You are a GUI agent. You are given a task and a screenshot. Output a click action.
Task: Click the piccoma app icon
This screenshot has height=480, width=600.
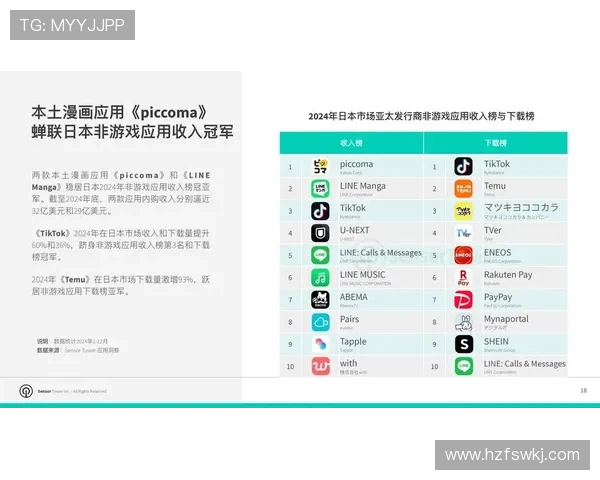[x=320, y=167]
